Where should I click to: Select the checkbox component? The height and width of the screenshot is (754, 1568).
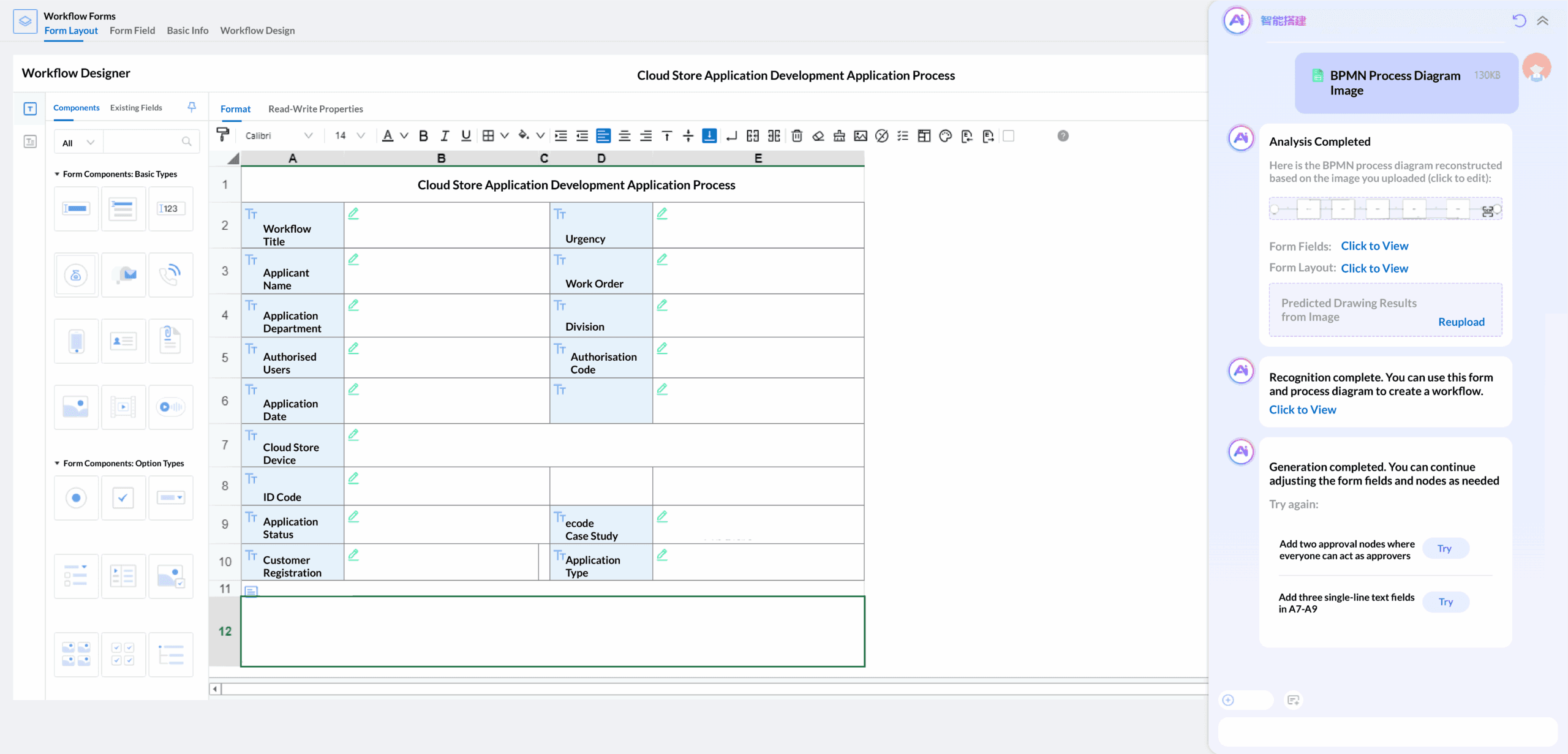coord(123,498)
